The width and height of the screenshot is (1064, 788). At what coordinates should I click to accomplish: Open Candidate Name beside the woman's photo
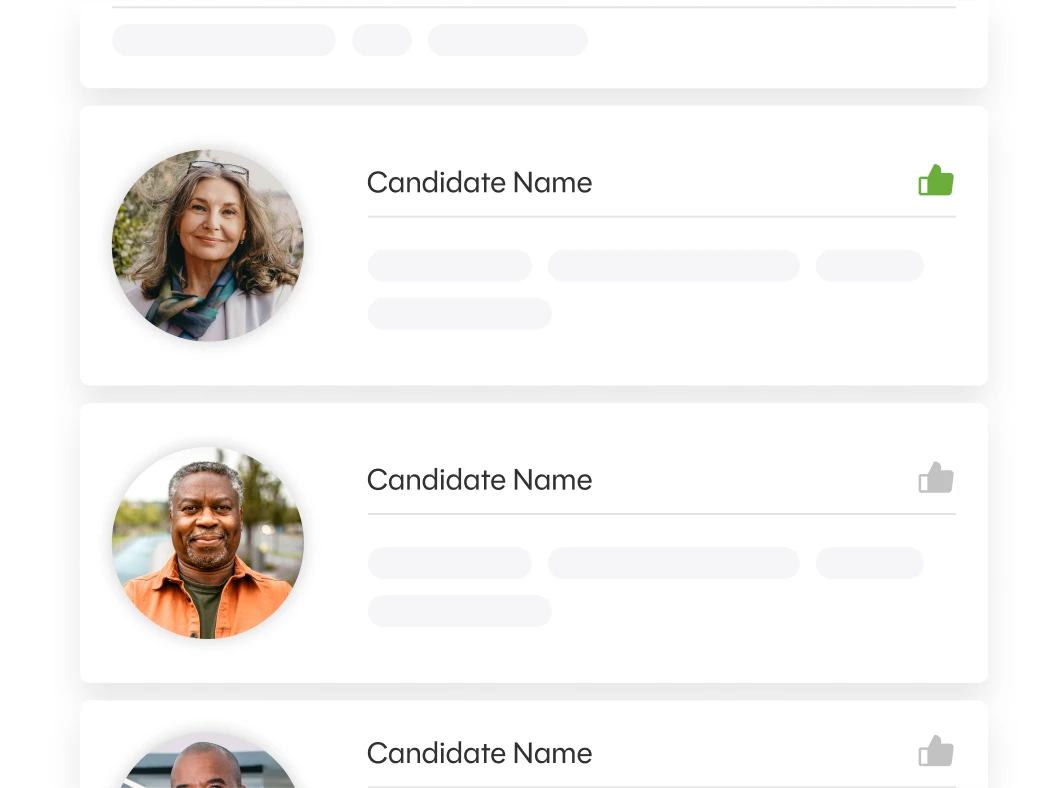(479, 183)
